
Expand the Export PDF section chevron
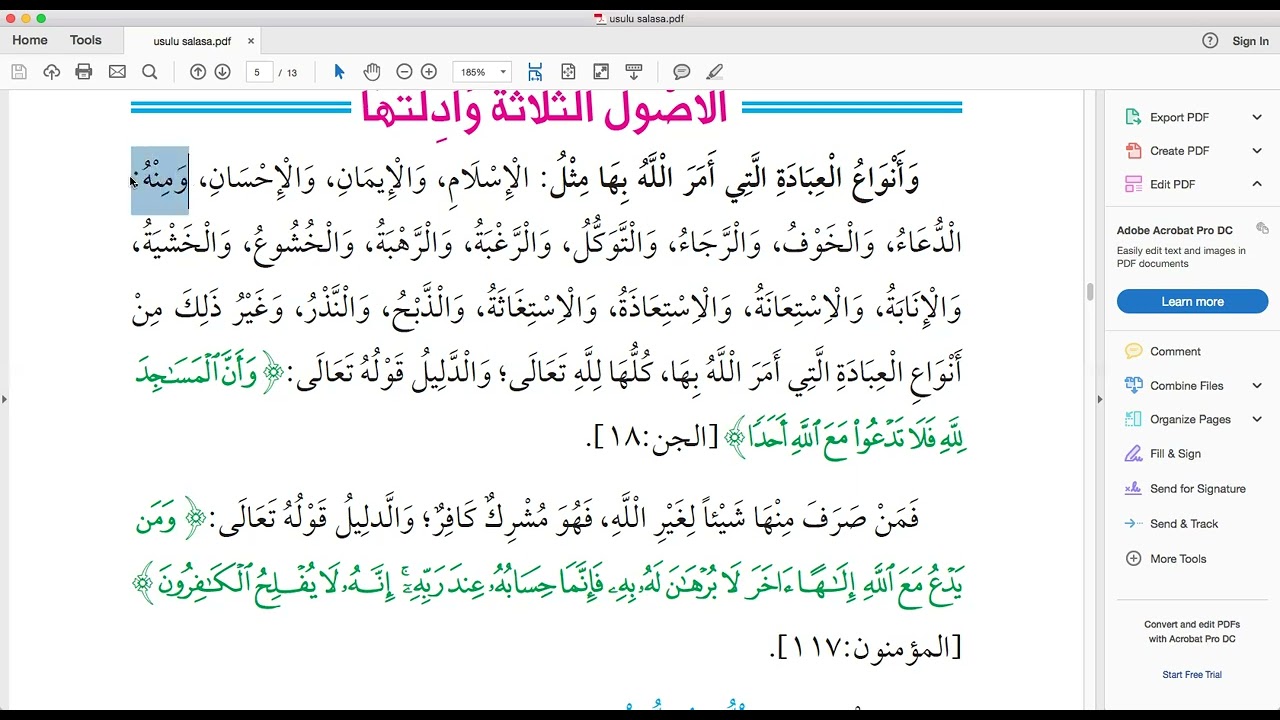(1257, 117)
